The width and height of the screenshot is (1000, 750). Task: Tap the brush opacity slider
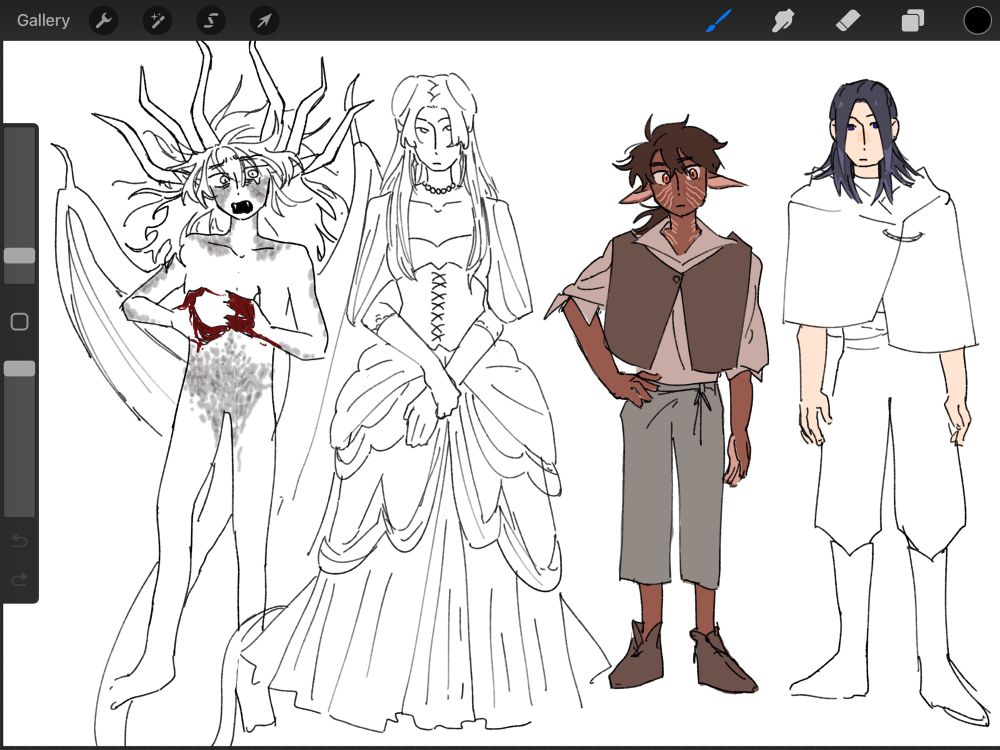coord(18,368)
